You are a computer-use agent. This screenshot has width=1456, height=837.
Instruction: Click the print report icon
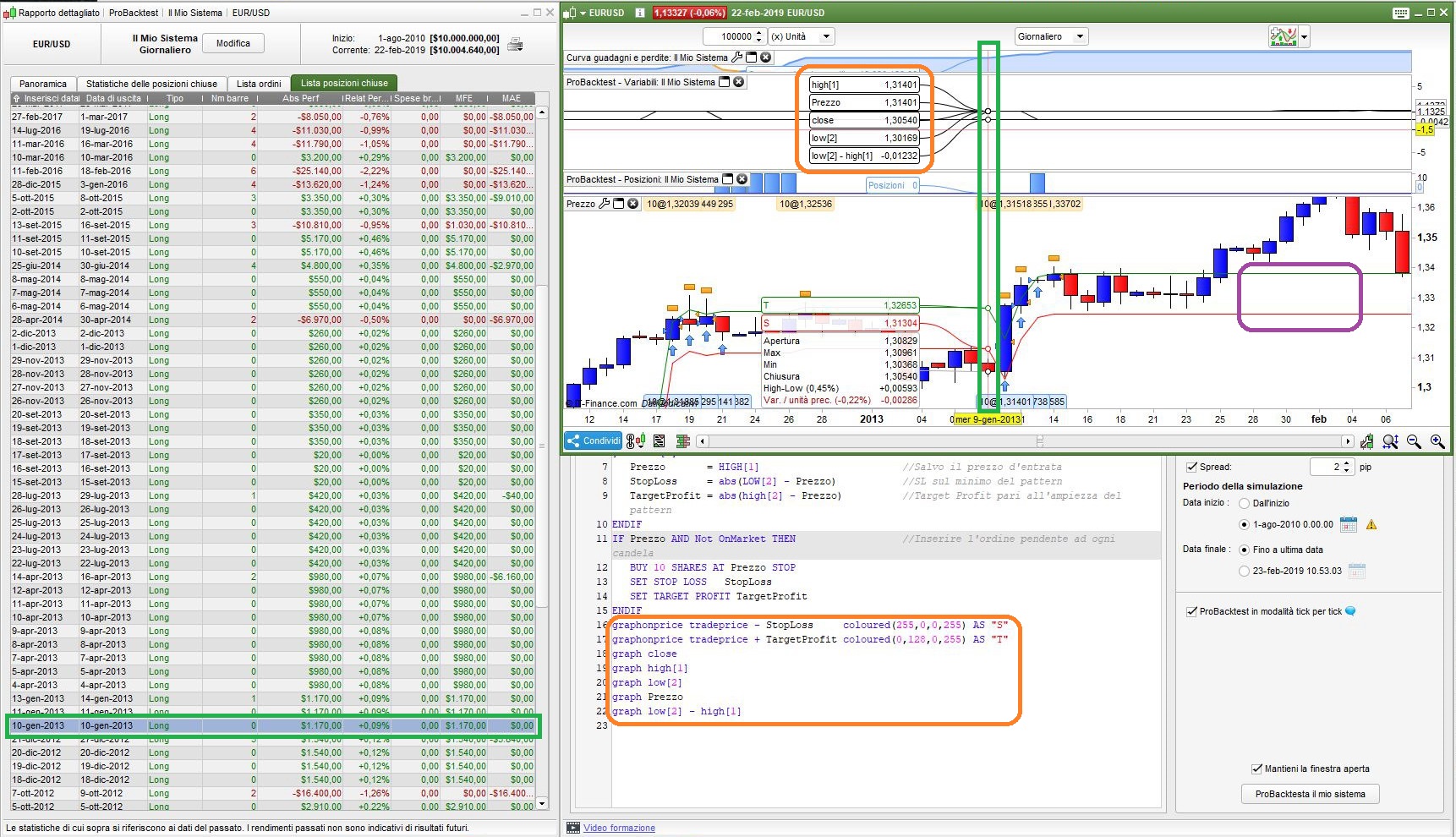coord(515,45)
